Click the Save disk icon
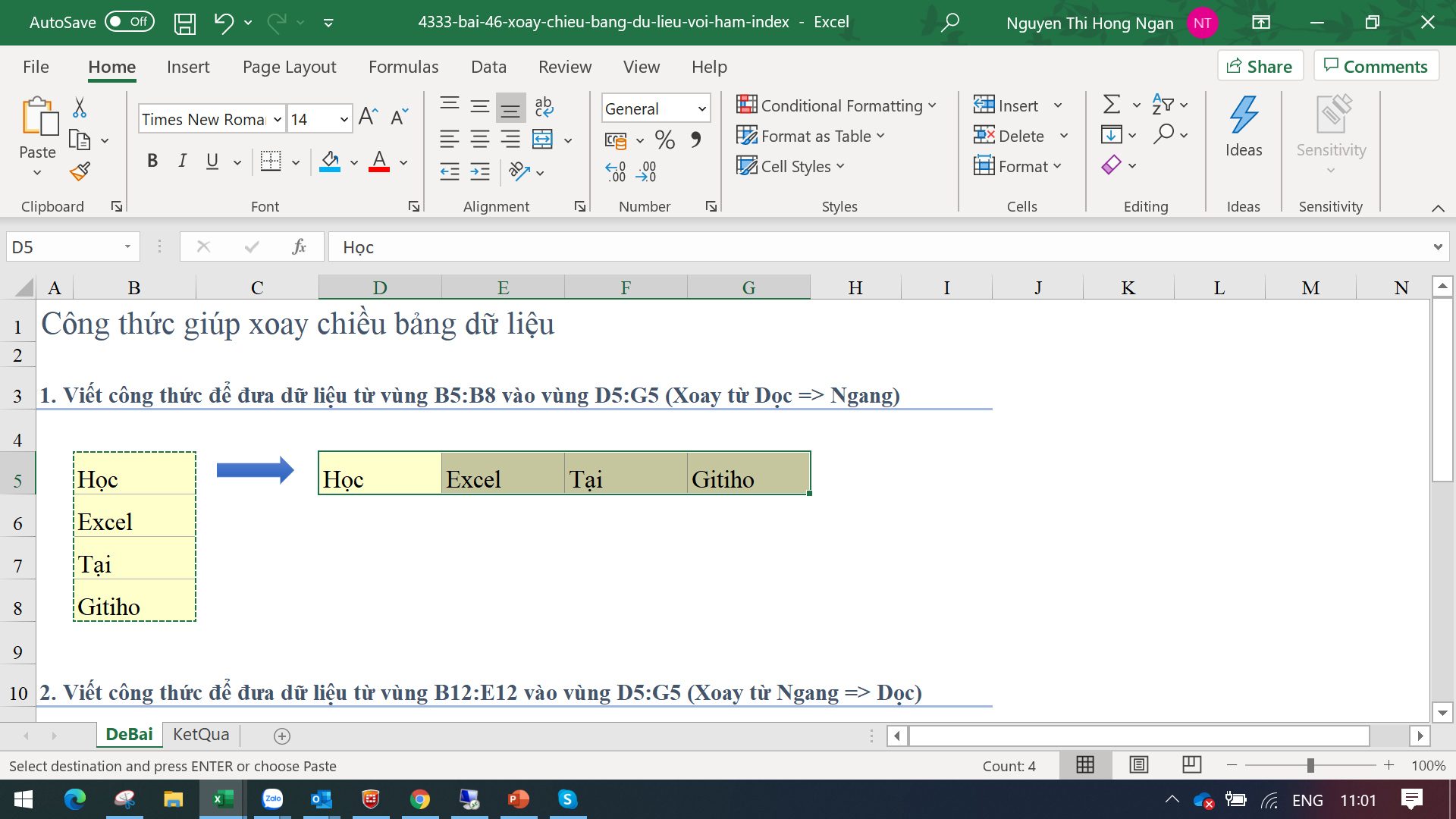The image size is (1456, 819). pos(184,23)
